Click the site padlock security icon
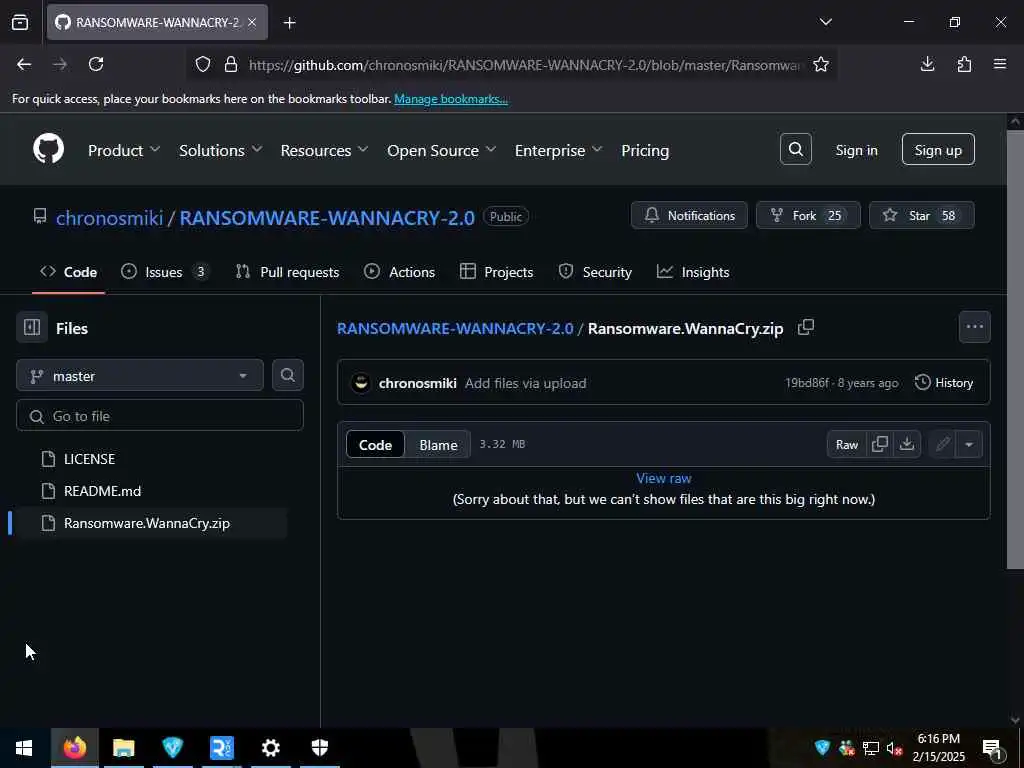The width and height of the screenshot is (1024, 768). click(x=231, y=65)
